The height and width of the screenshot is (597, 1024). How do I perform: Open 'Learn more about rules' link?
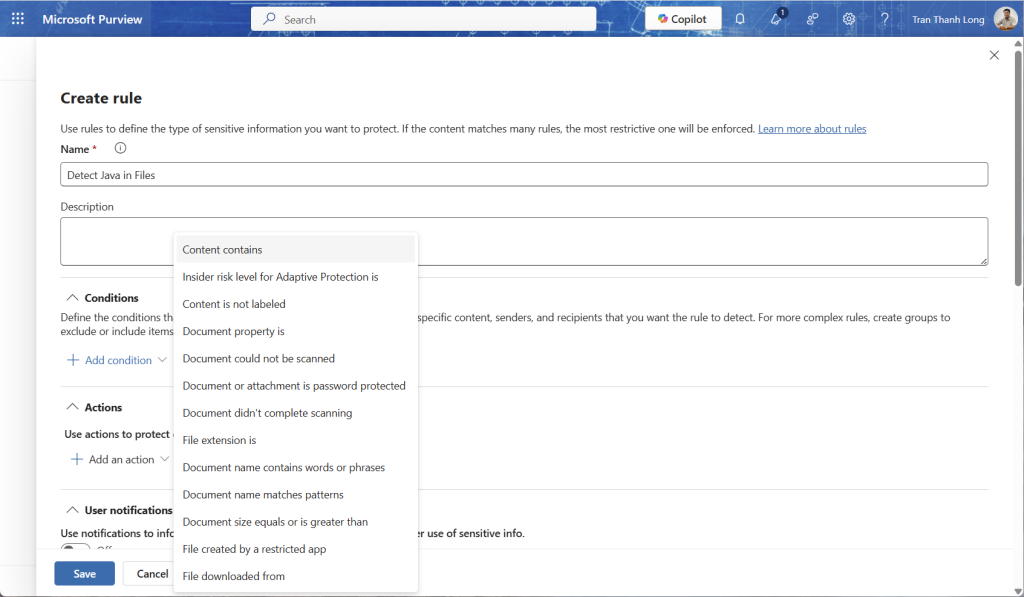pyautogui.click(x=811, y=129)
